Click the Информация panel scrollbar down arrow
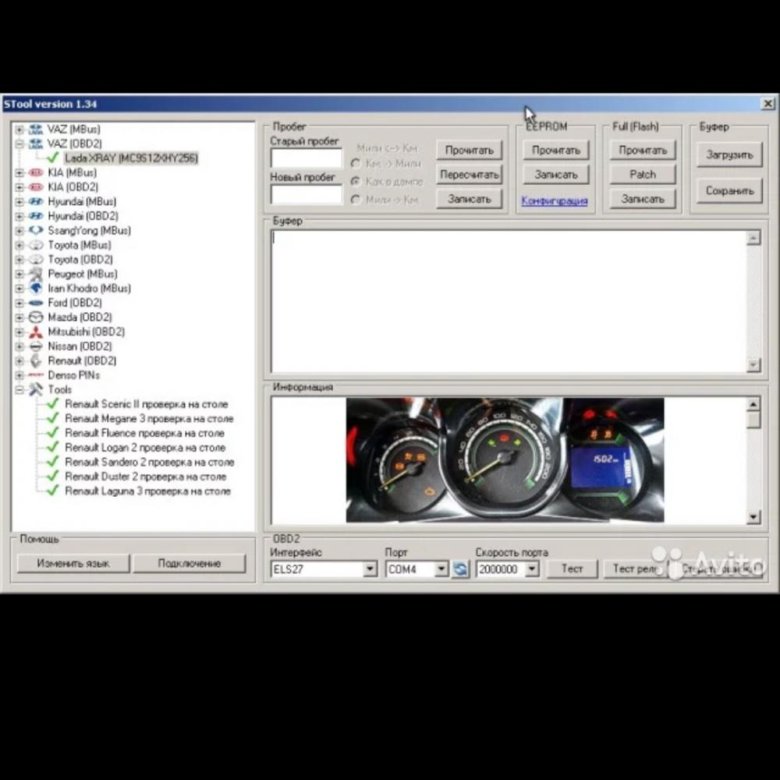780x780 pixels. click(x=754, y=517)
